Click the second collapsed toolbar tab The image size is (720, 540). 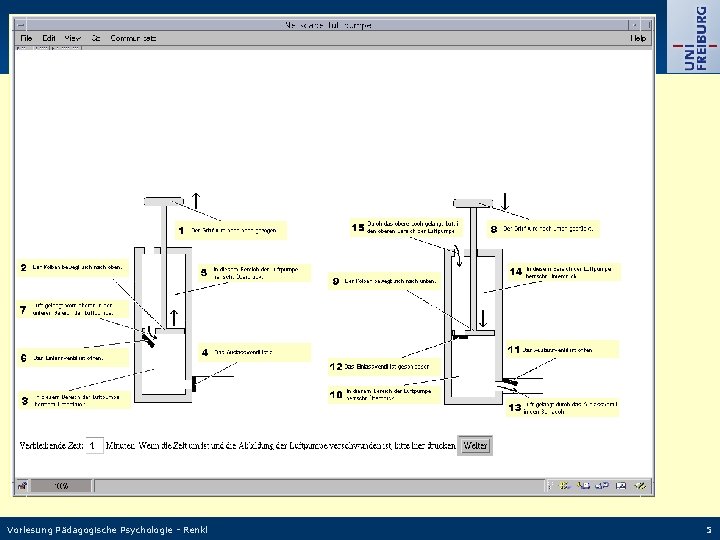(x=40, y=47)
